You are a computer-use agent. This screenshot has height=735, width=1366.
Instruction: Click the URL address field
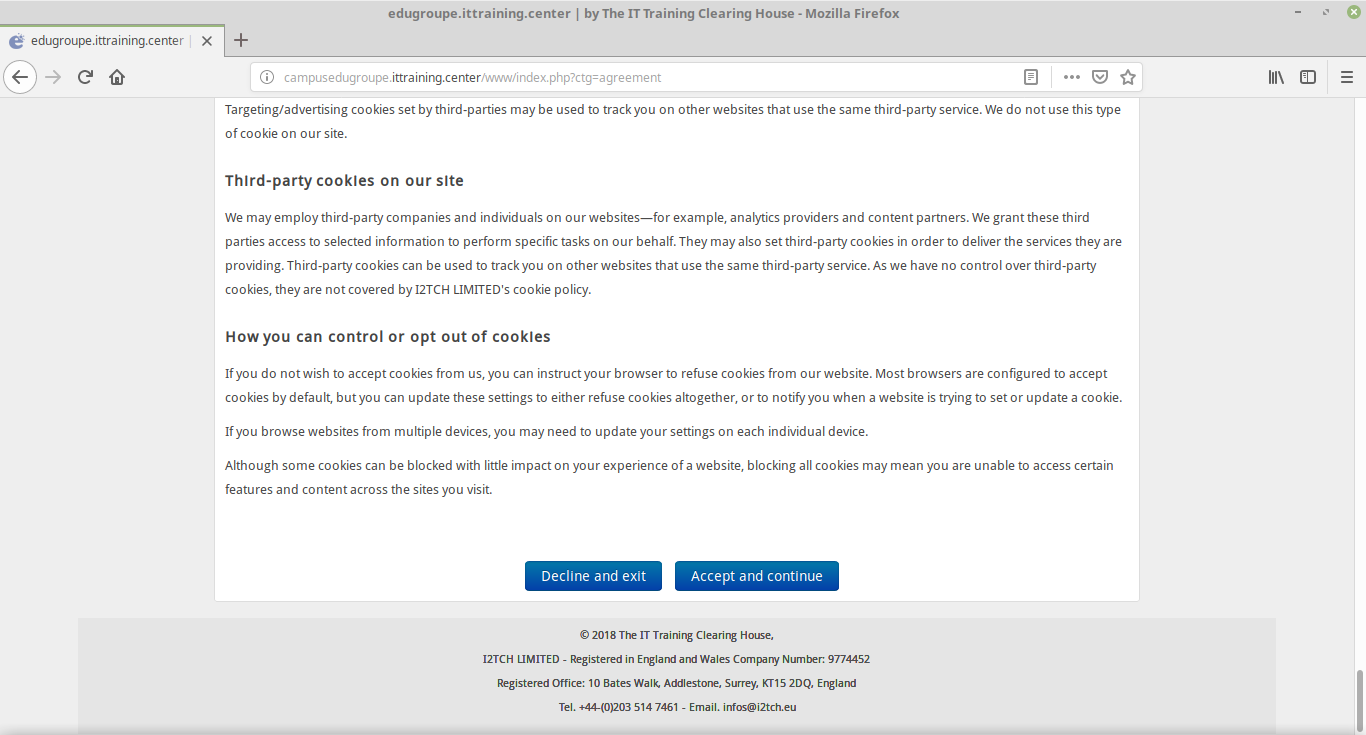640,77
